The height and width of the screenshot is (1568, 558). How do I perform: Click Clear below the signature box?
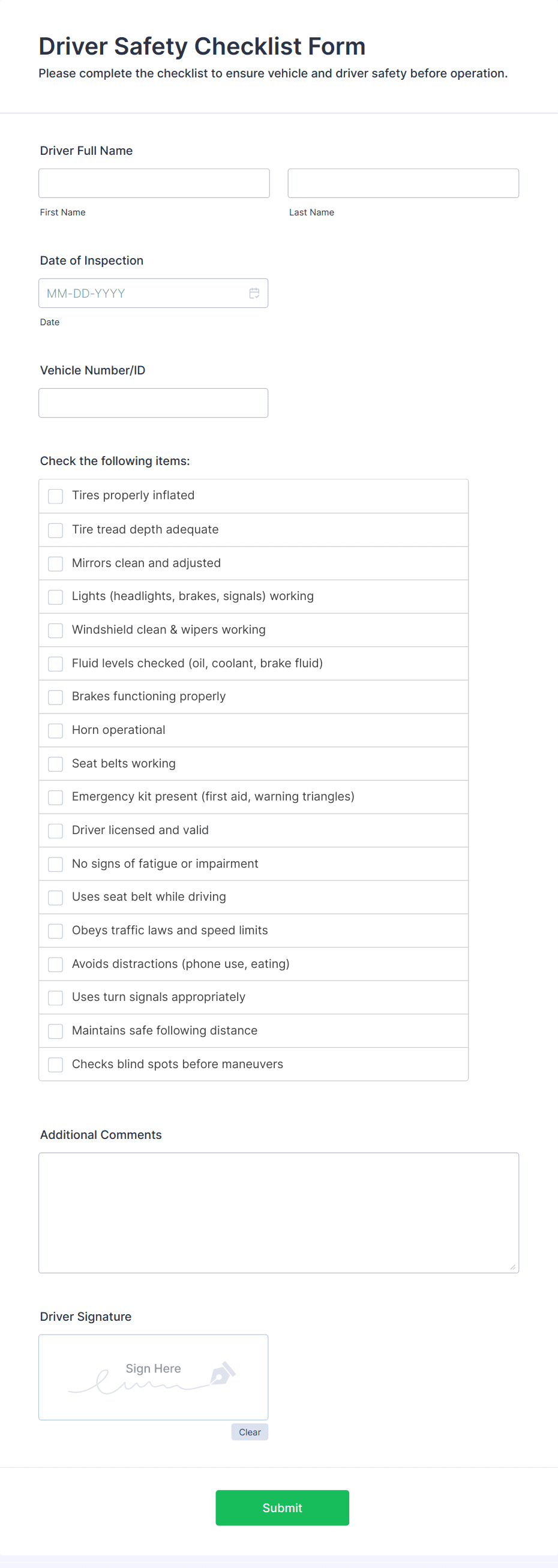click(x=250, y=1432)
